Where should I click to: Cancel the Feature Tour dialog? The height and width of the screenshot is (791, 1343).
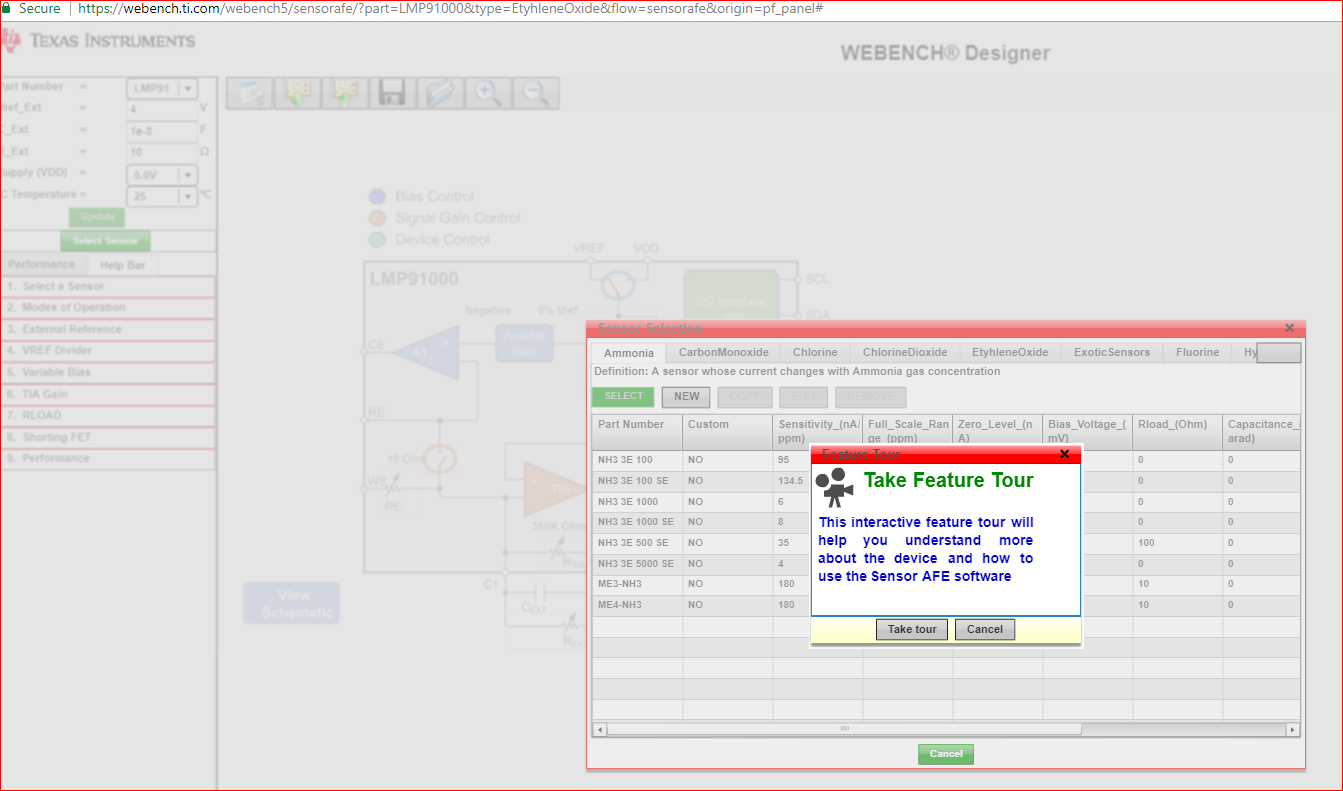coord(985,629)
